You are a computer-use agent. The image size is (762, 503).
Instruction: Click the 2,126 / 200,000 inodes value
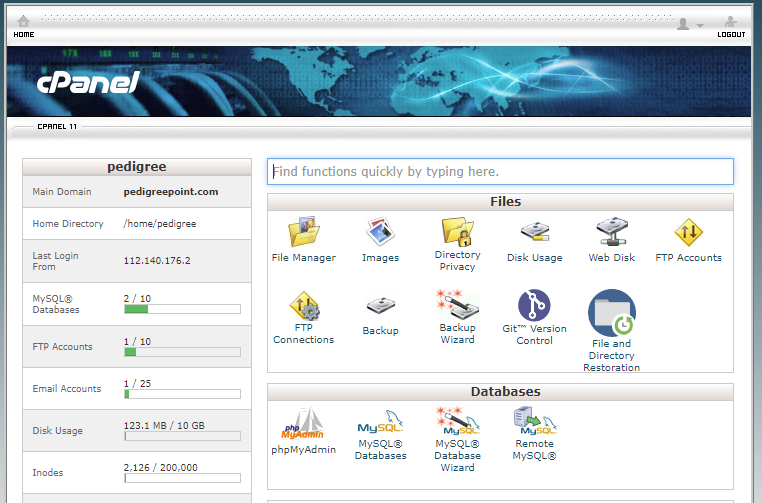160,468
